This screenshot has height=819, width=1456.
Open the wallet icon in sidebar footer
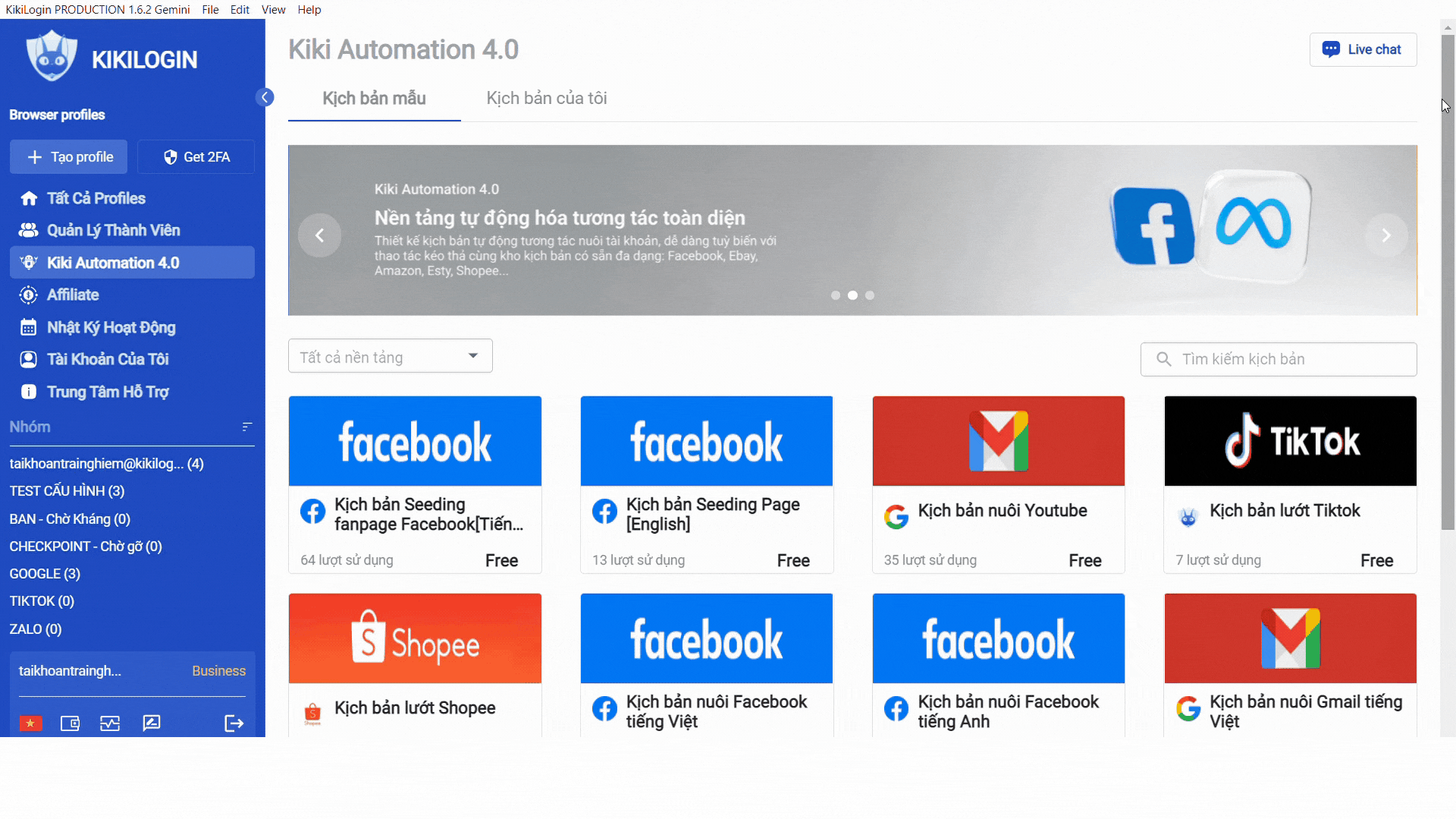(x=70, y=723)
